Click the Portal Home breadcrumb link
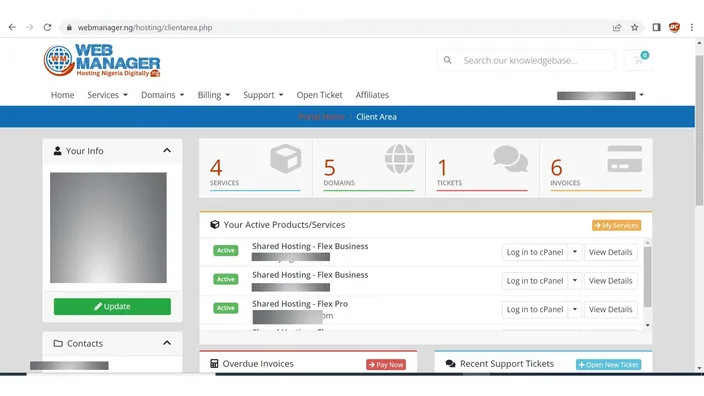Screen dimensions: 704x396 click(321, 117)
